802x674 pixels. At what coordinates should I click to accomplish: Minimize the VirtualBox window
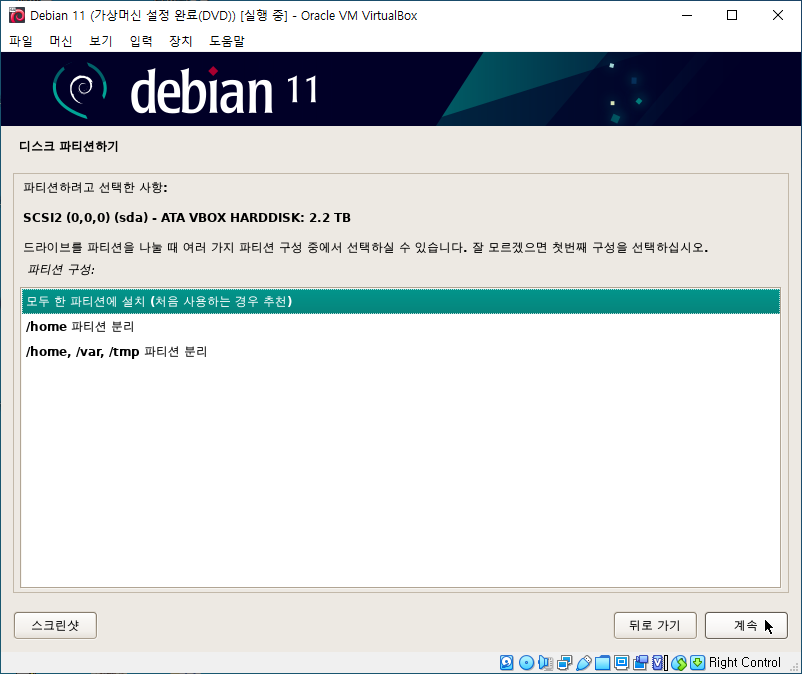(687, 15)
